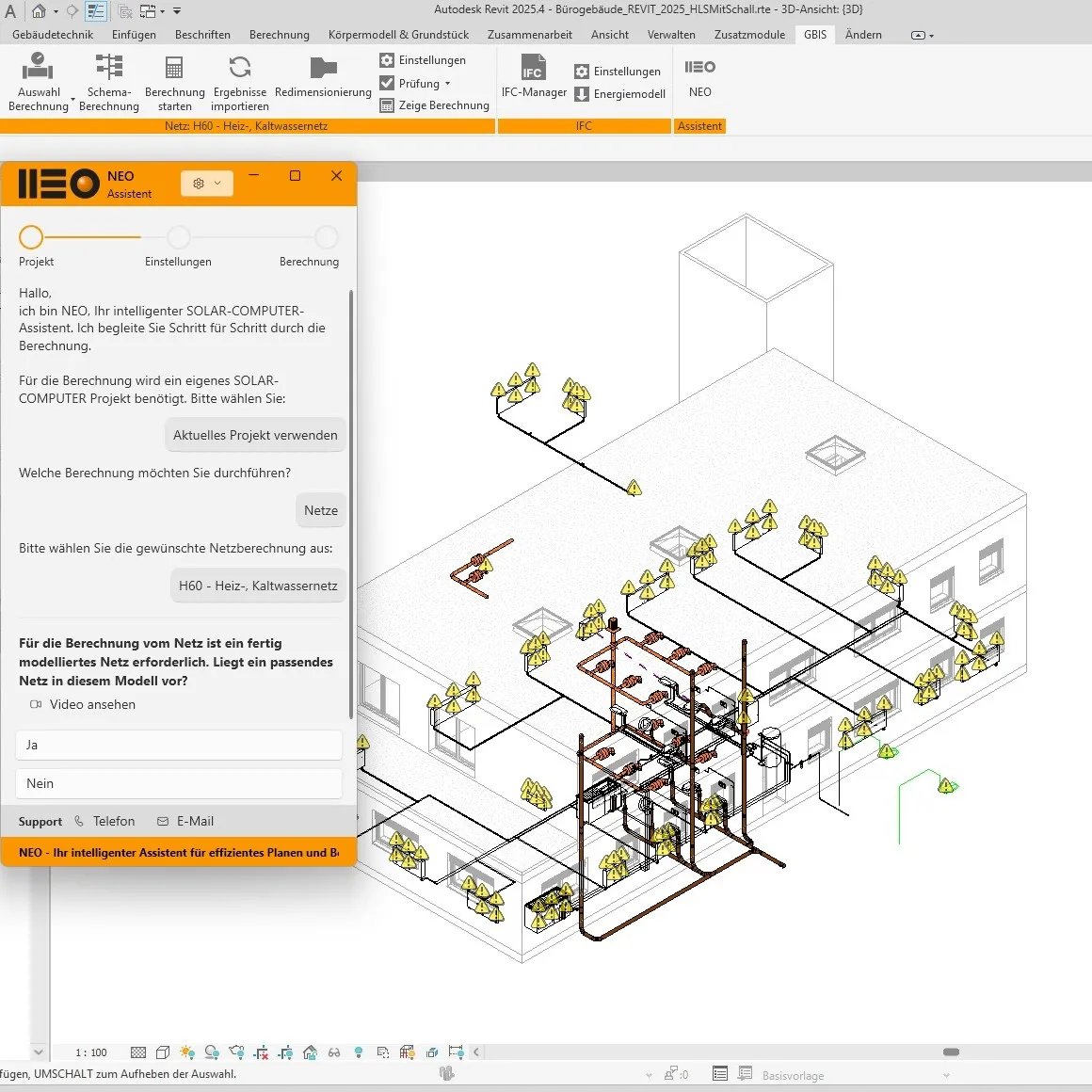1092x1092 pixels.
Task: Change the visual style cube icon
Action: click(163, 1052)
